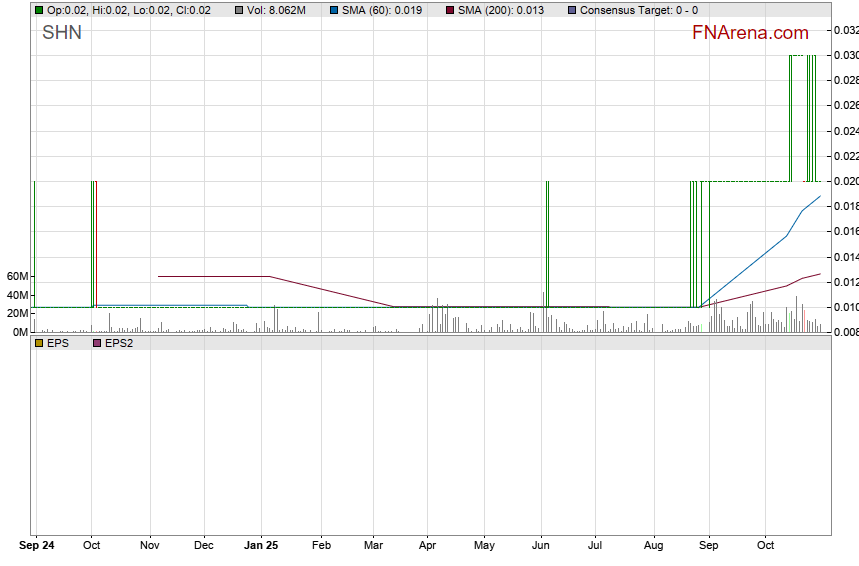859x566 pixels.
Task: Click the green OHLC price legend swatch
Action: coord(39,10)
